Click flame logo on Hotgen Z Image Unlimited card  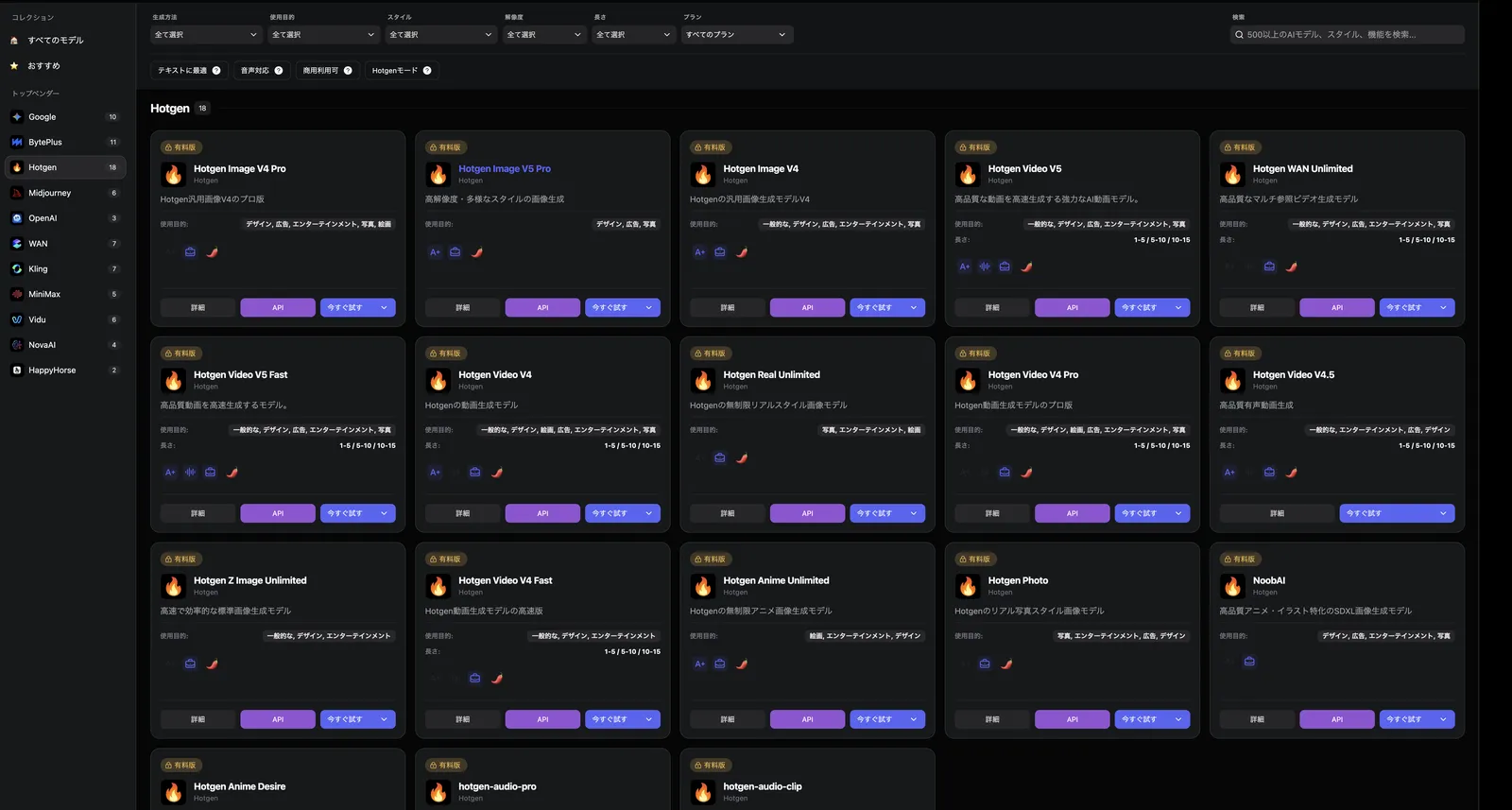(173, 586)
